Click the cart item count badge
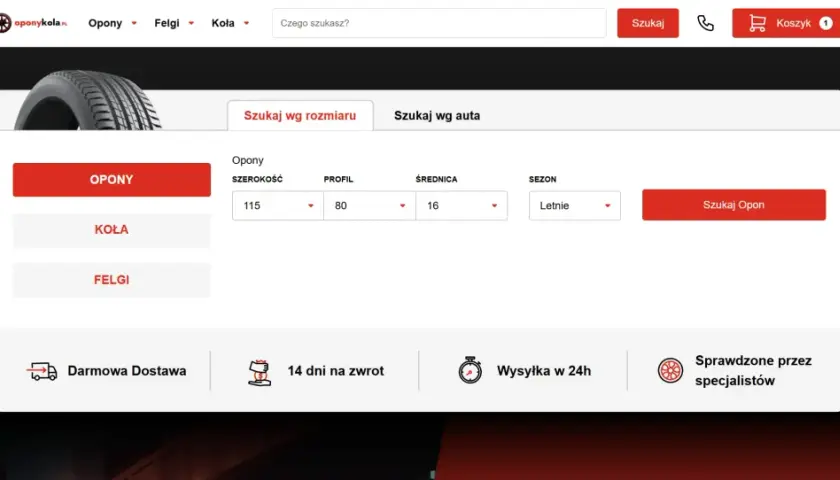 826,23
